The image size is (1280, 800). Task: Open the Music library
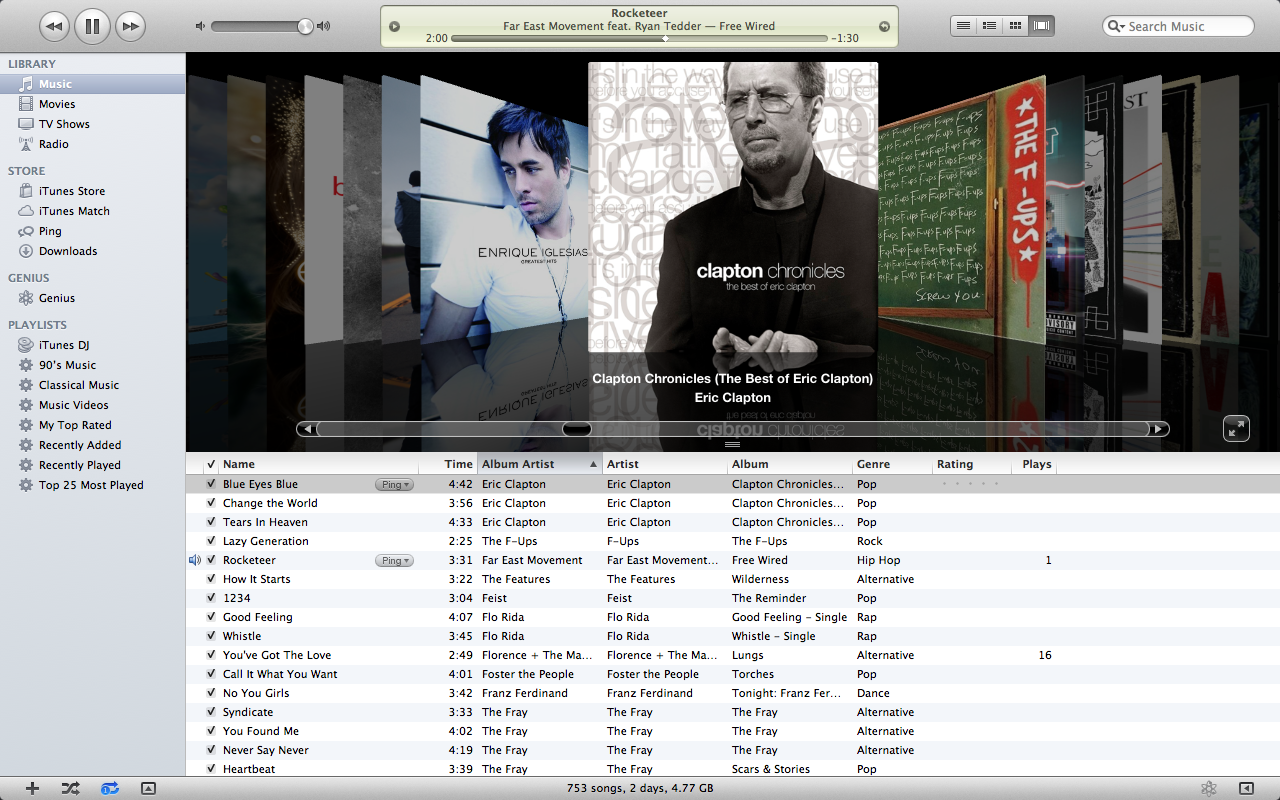click(92, 84)
